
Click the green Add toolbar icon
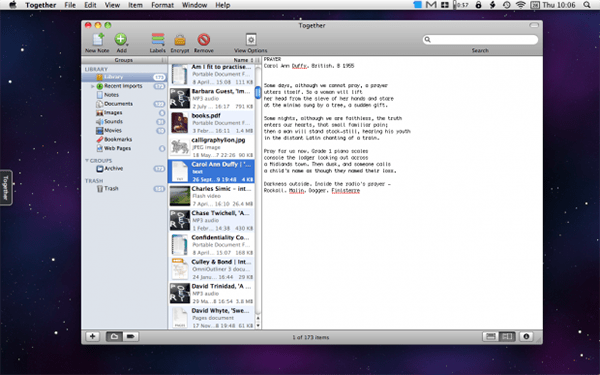click(x=121, y=39)
